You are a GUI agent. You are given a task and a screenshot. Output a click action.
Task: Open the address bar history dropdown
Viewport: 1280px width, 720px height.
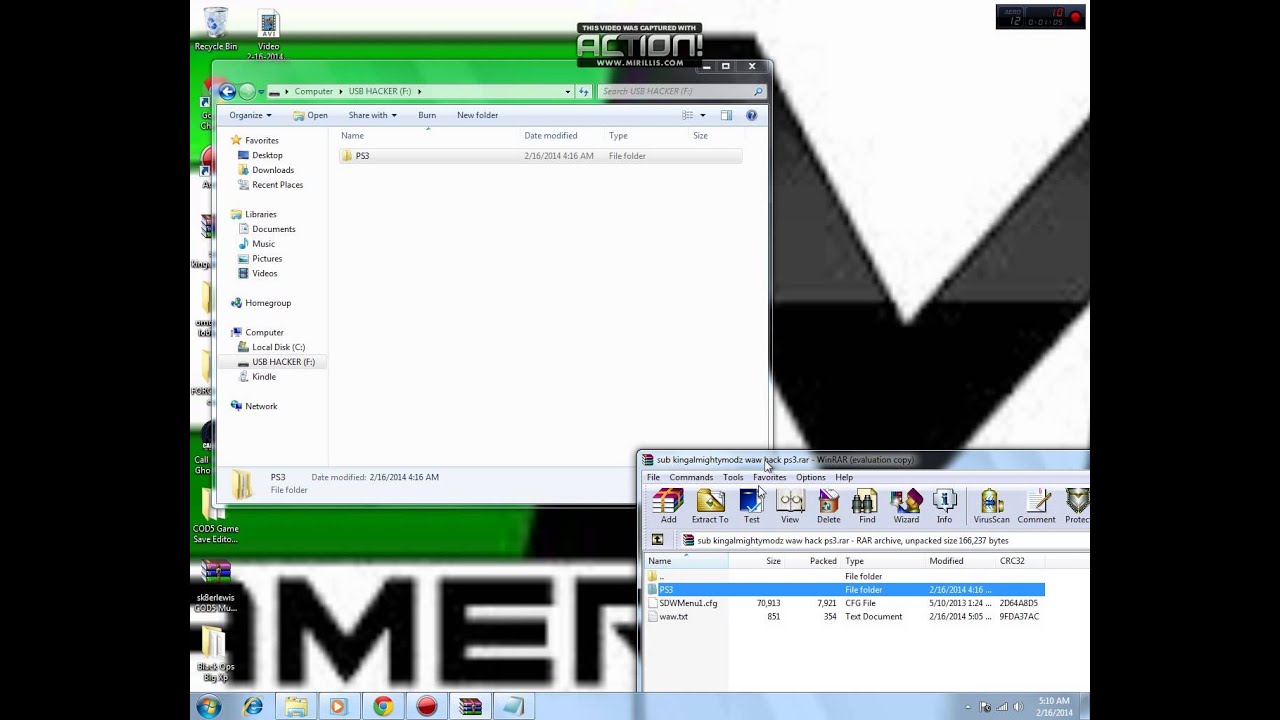[x=567, y=91]
